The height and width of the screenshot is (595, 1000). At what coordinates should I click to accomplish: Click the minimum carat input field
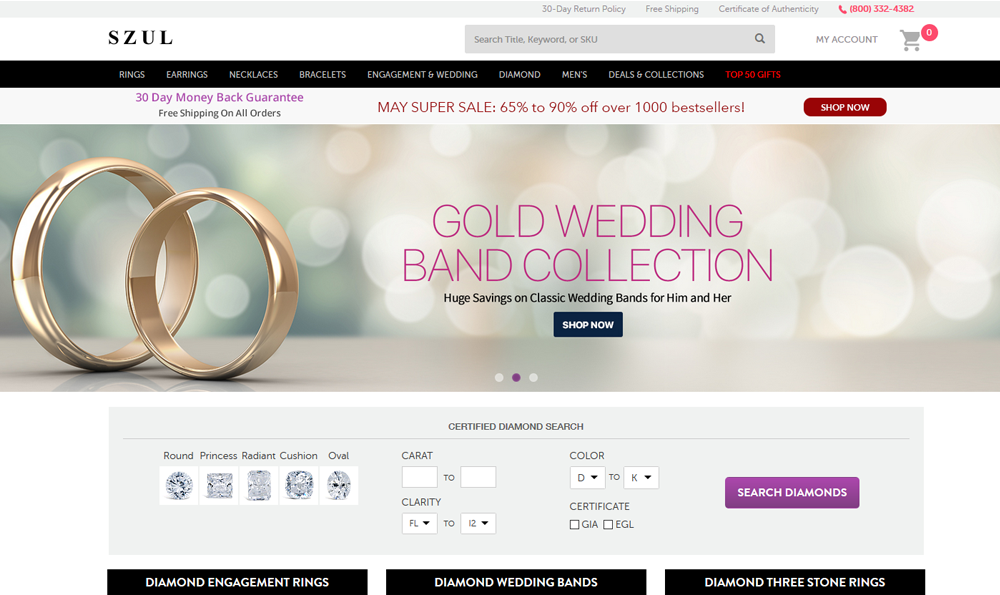pos(419,477)
